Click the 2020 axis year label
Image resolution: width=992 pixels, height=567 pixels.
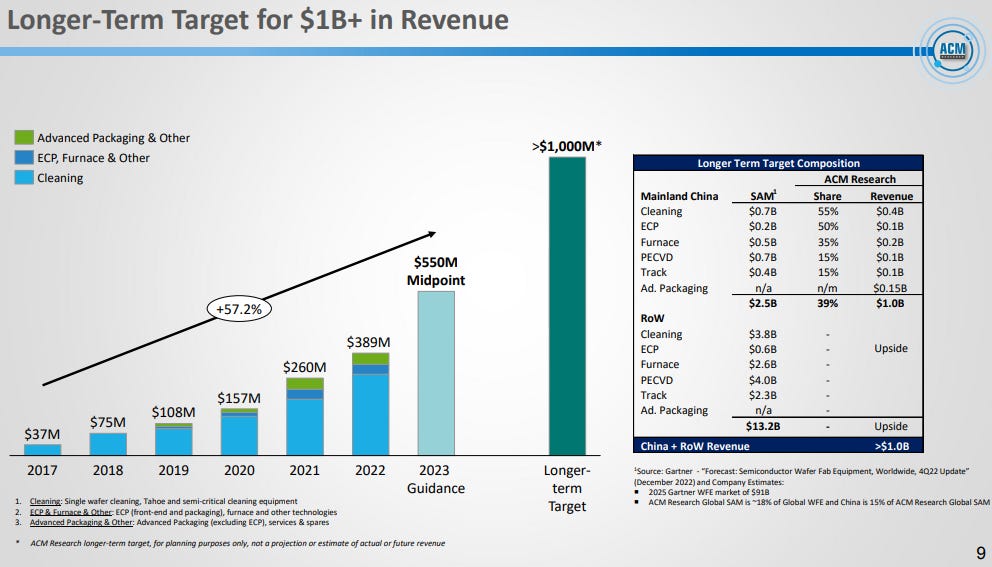(239, 471)
